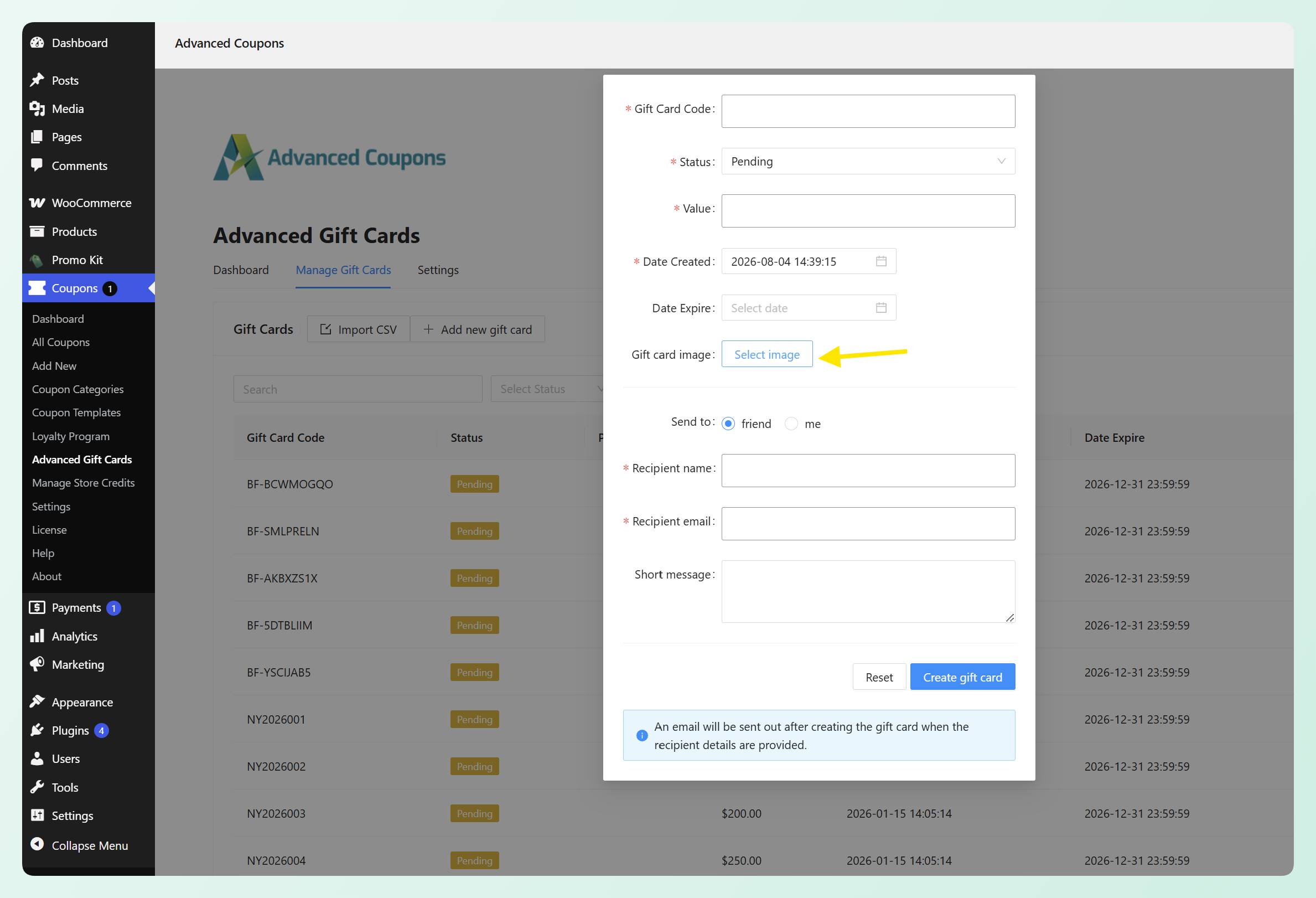Viewport: 1316px width, 898px height.
Task: Click the Coupons ticket icon
Action: pos(38,288)
